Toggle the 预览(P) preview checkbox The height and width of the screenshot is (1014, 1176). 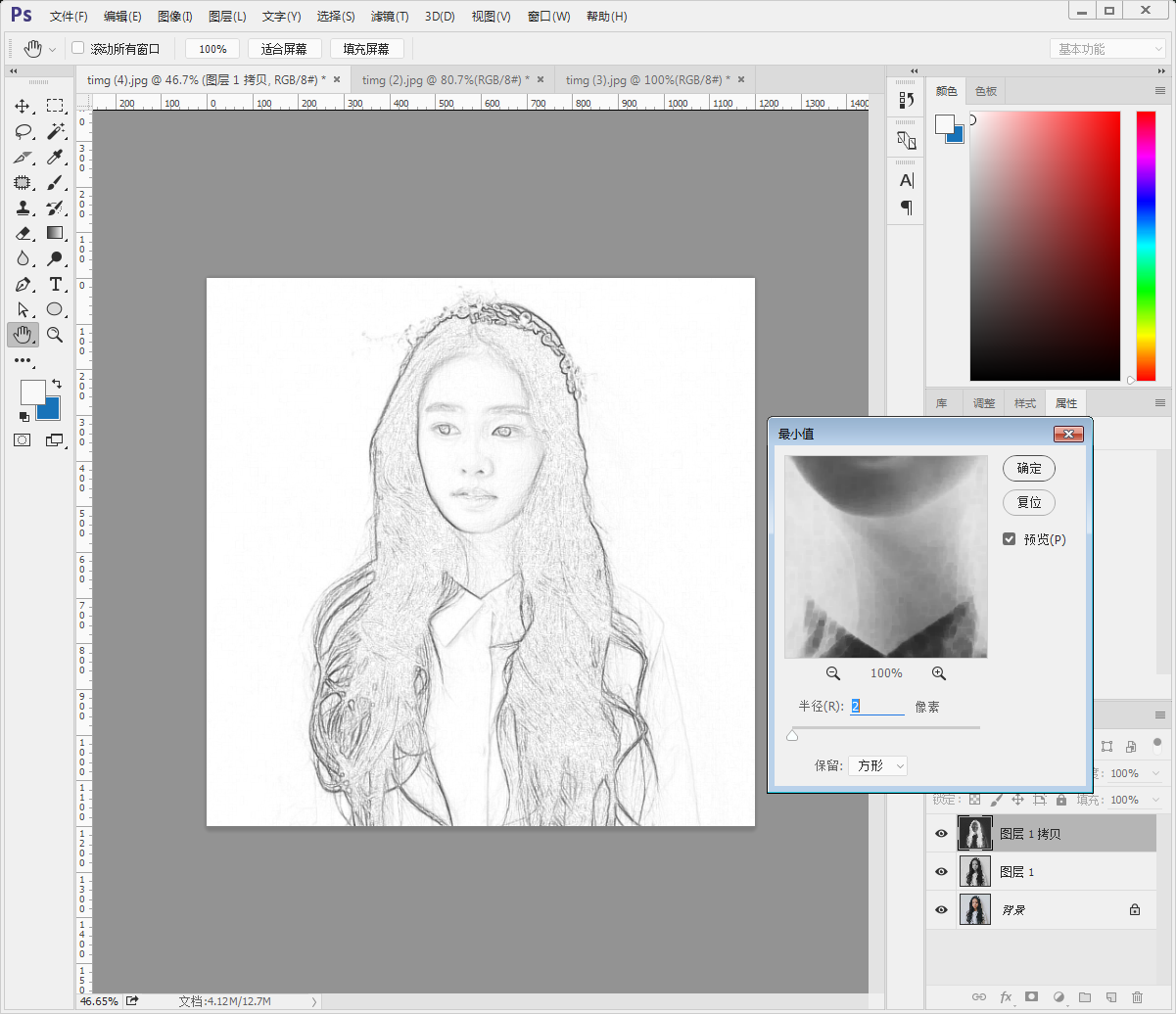click(1010, 539)
